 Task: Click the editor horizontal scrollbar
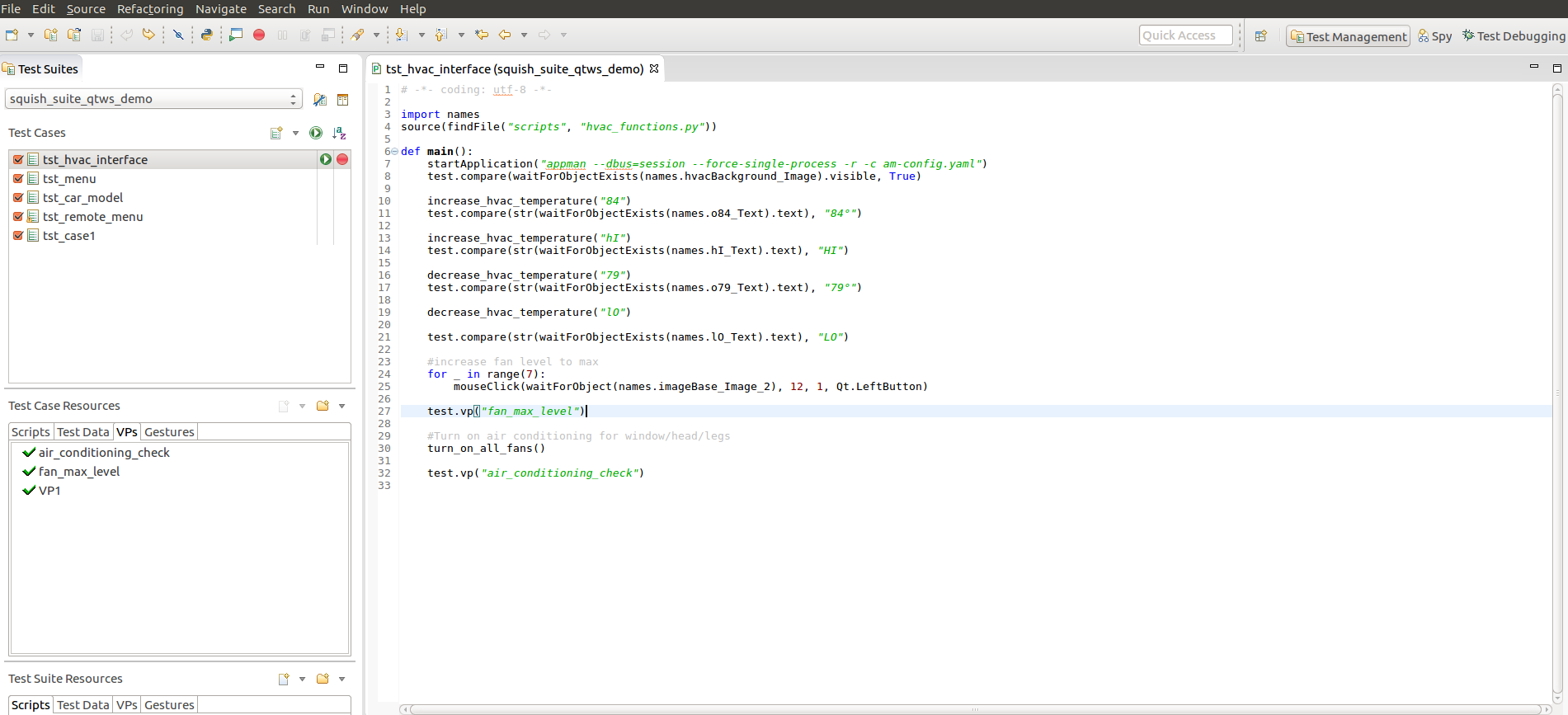click(x=973, y=709)
